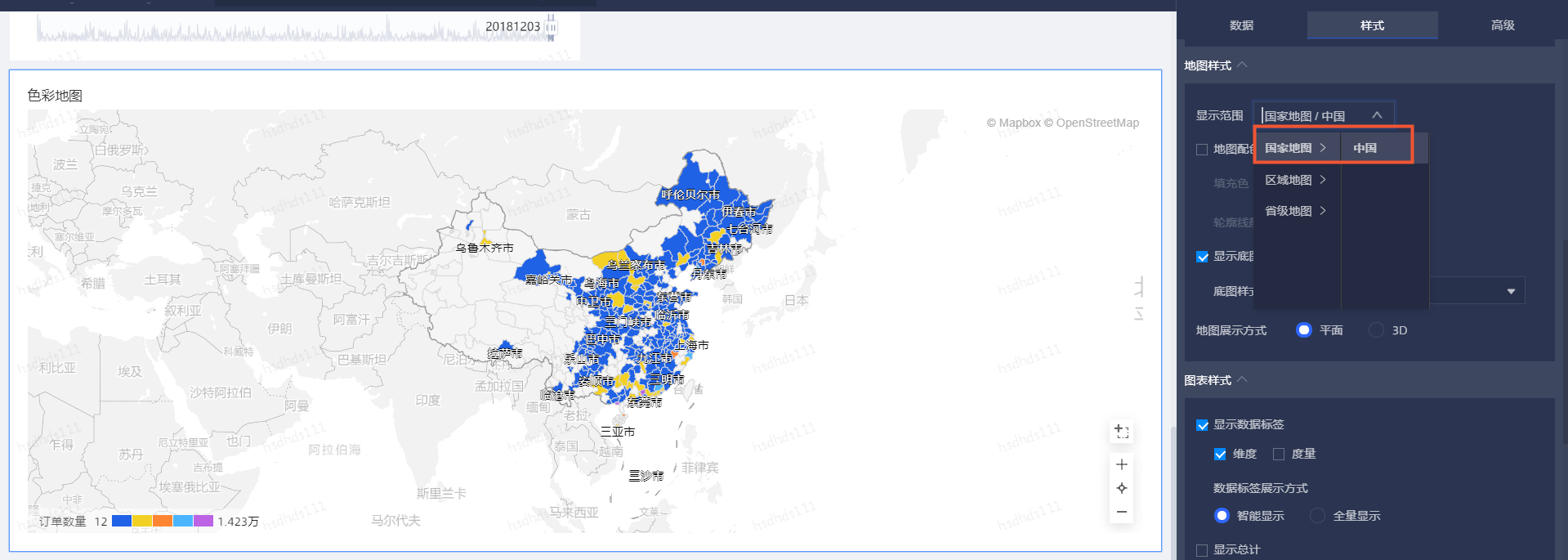Collapse the 图表样式 section arrow
Viewport: 1568px width, 560px height.
1242,380
